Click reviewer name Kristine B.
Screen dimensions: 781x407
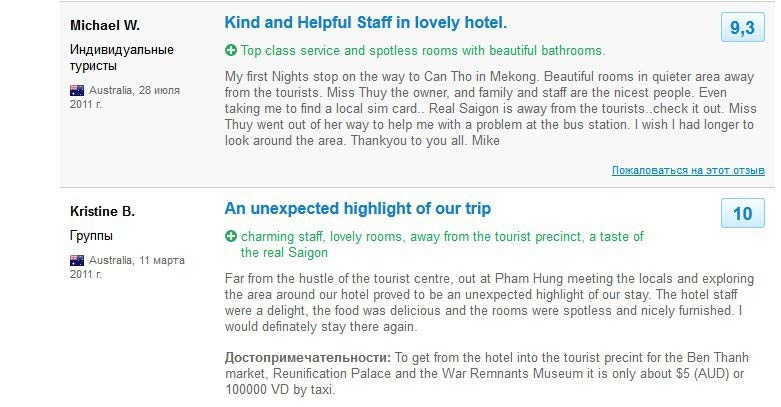[x=102, y=211]
